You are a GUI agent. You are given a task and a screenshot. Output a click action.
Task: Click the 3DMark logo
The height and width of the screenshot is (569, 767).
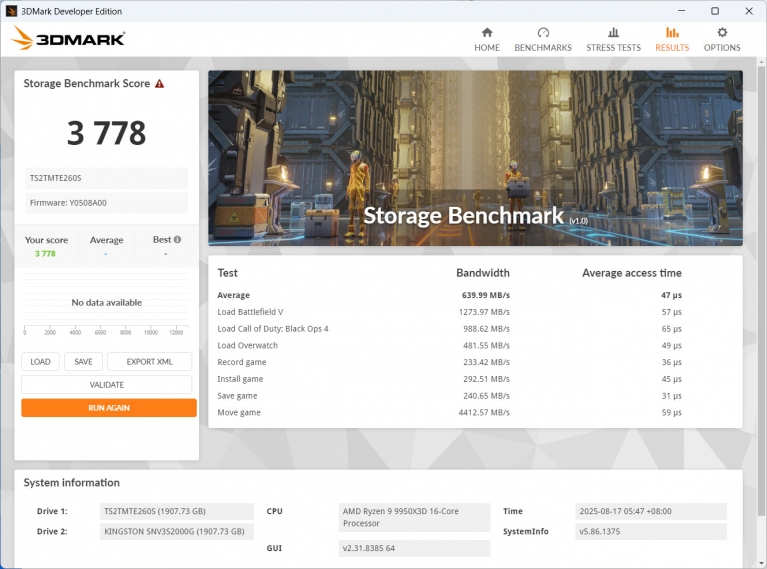(68, 38)
